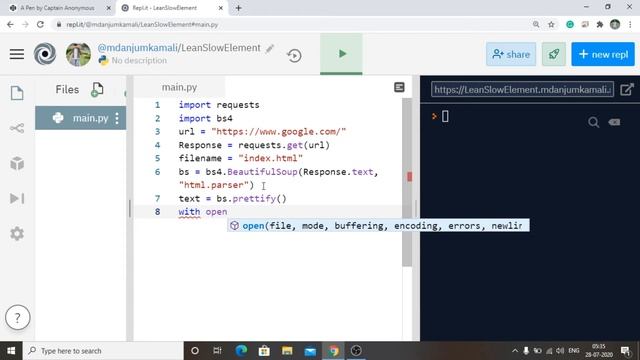This screenshot has height=360, width=640.
Task: Click the share button
Action: pyautogui.click(x=511, y=54)
